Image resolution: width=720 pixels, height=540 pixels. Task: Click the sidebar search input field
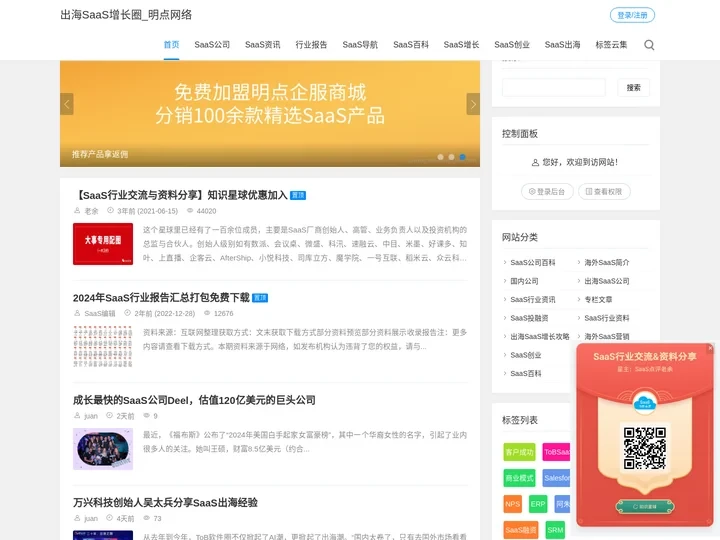pos(554,87)
